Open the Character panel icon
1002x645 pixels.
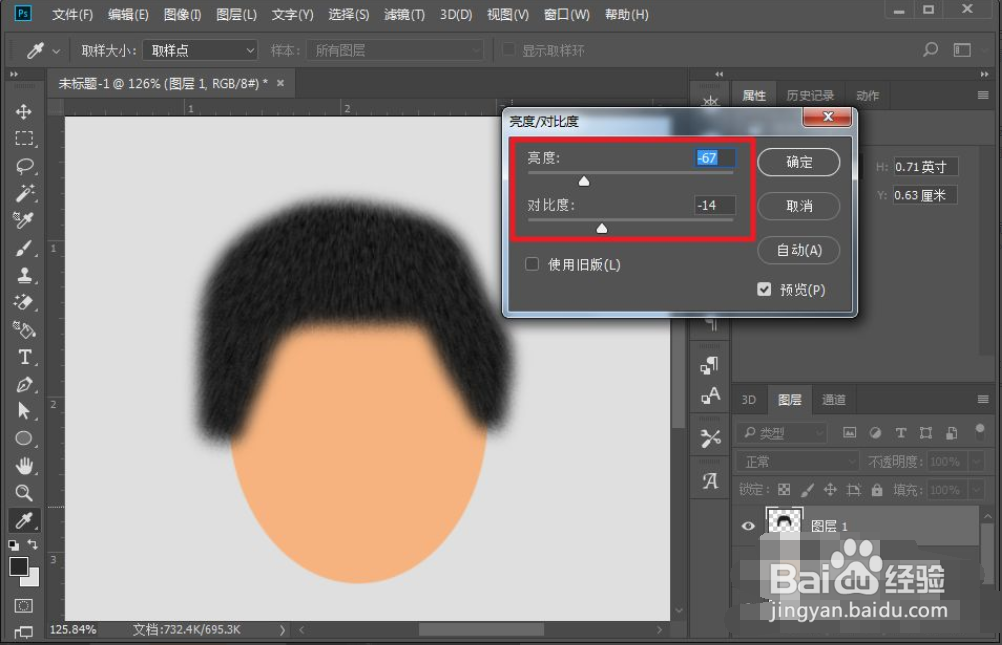(710, 396)
